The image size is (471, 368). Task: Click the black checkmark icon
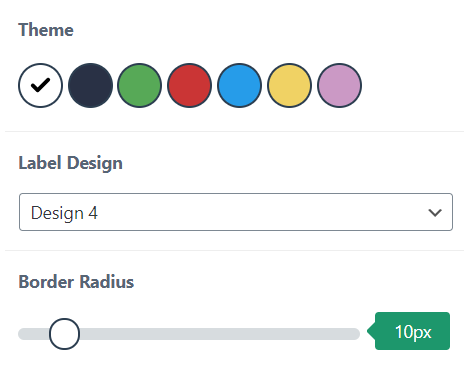tap(40, 85)
